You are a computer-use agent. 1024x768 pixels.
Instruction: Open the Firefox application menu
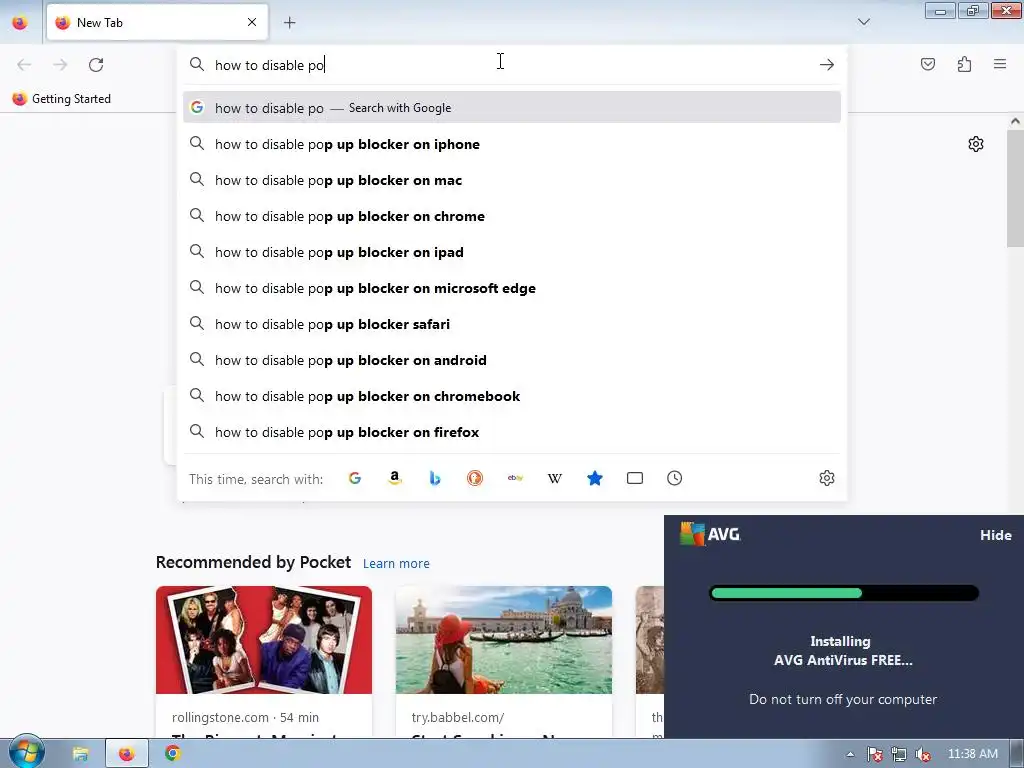pos(1000,64)
